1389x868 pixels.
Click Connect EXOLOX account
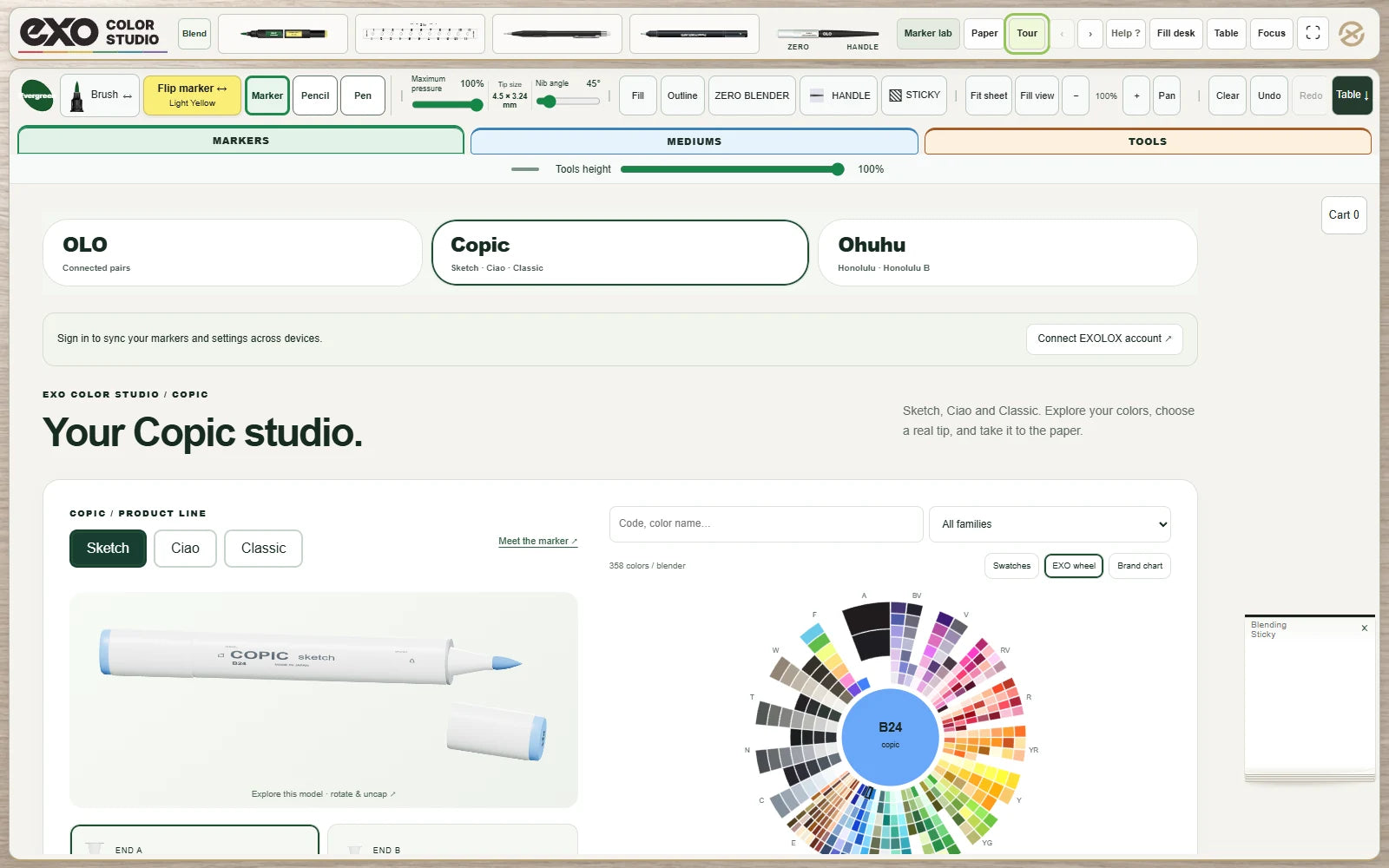tap(1104, 339)
